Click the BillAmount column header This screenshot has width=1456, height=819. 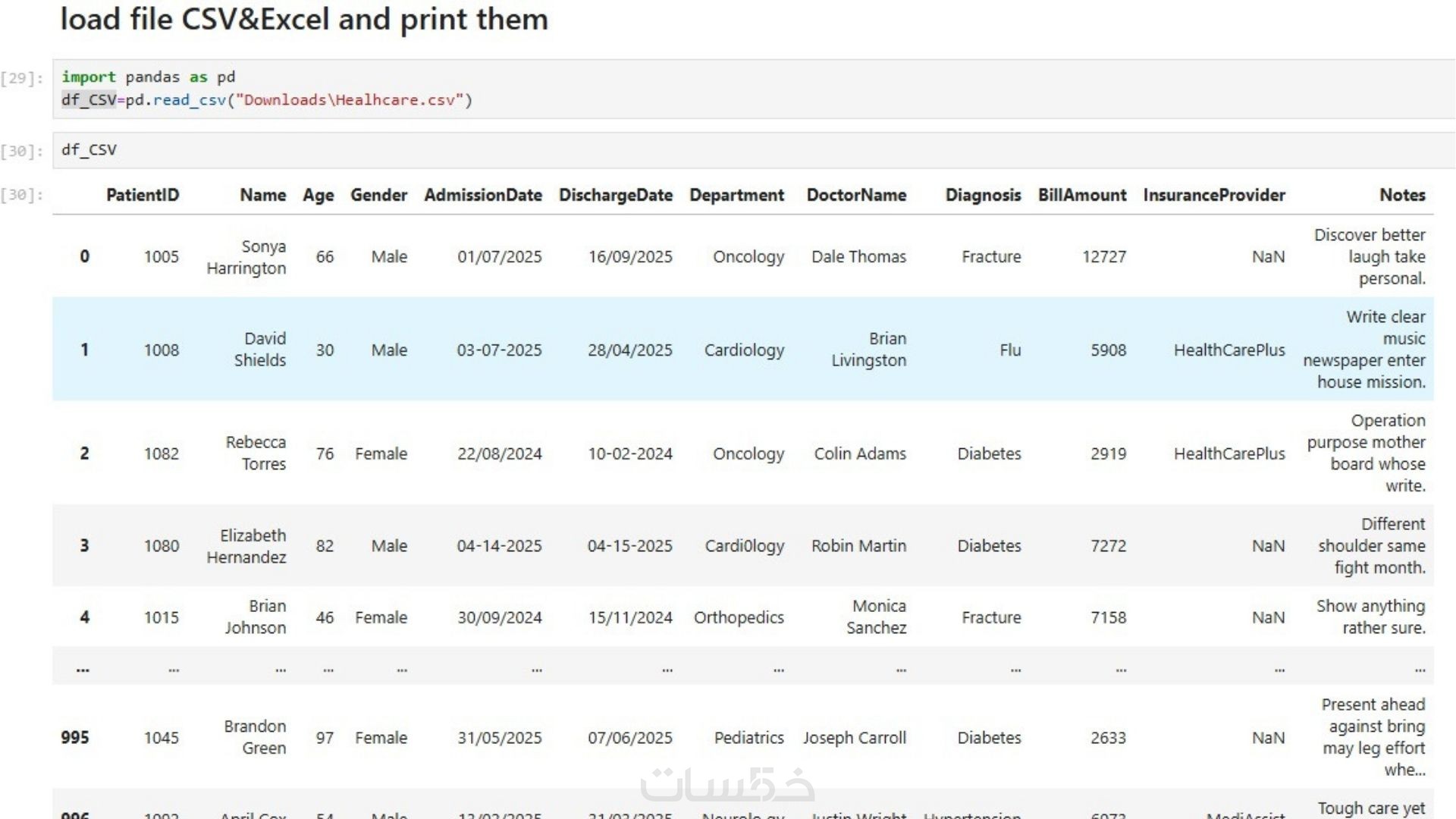(1081, 196)
